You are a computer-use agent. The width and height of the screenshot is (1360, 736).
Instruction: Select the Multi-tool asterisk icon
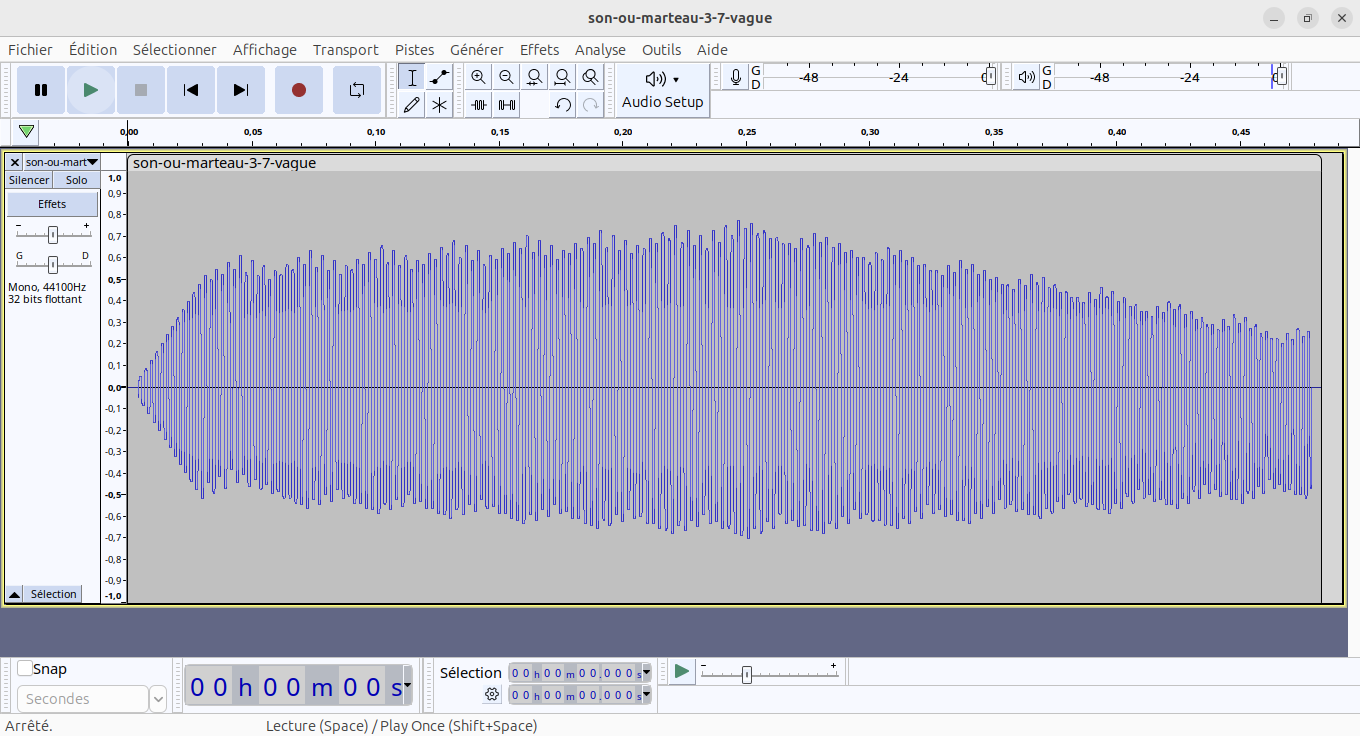coord(439,104)
